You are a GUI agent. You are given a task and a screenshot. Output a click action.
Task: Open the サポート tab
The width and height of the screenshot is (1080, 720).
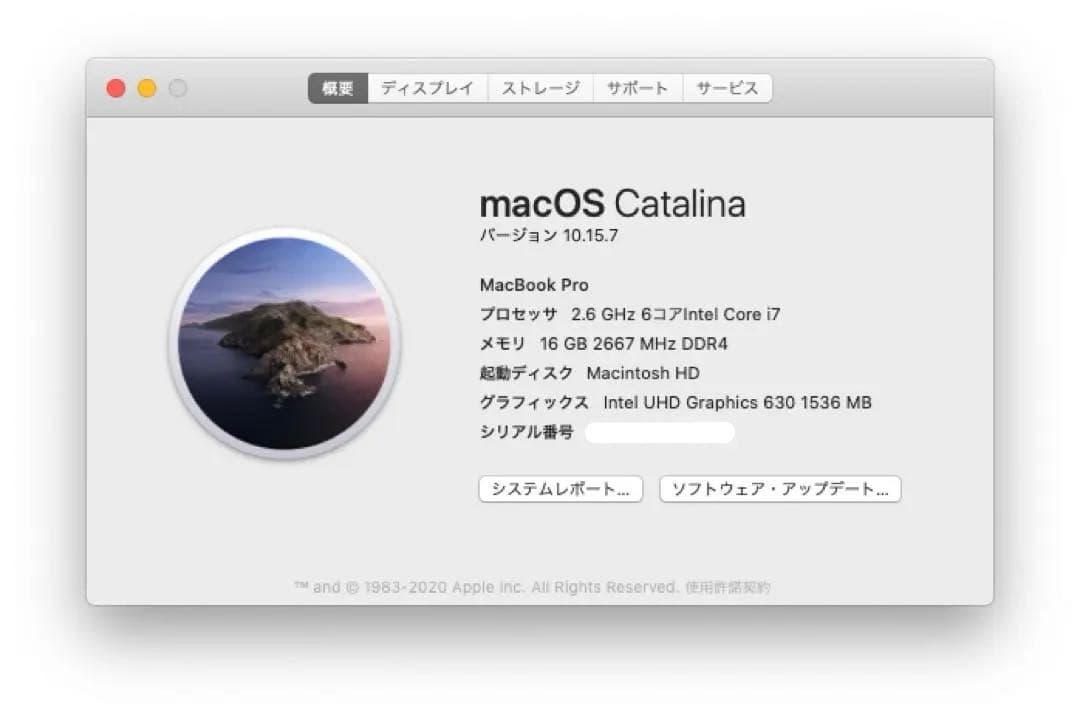638,88
